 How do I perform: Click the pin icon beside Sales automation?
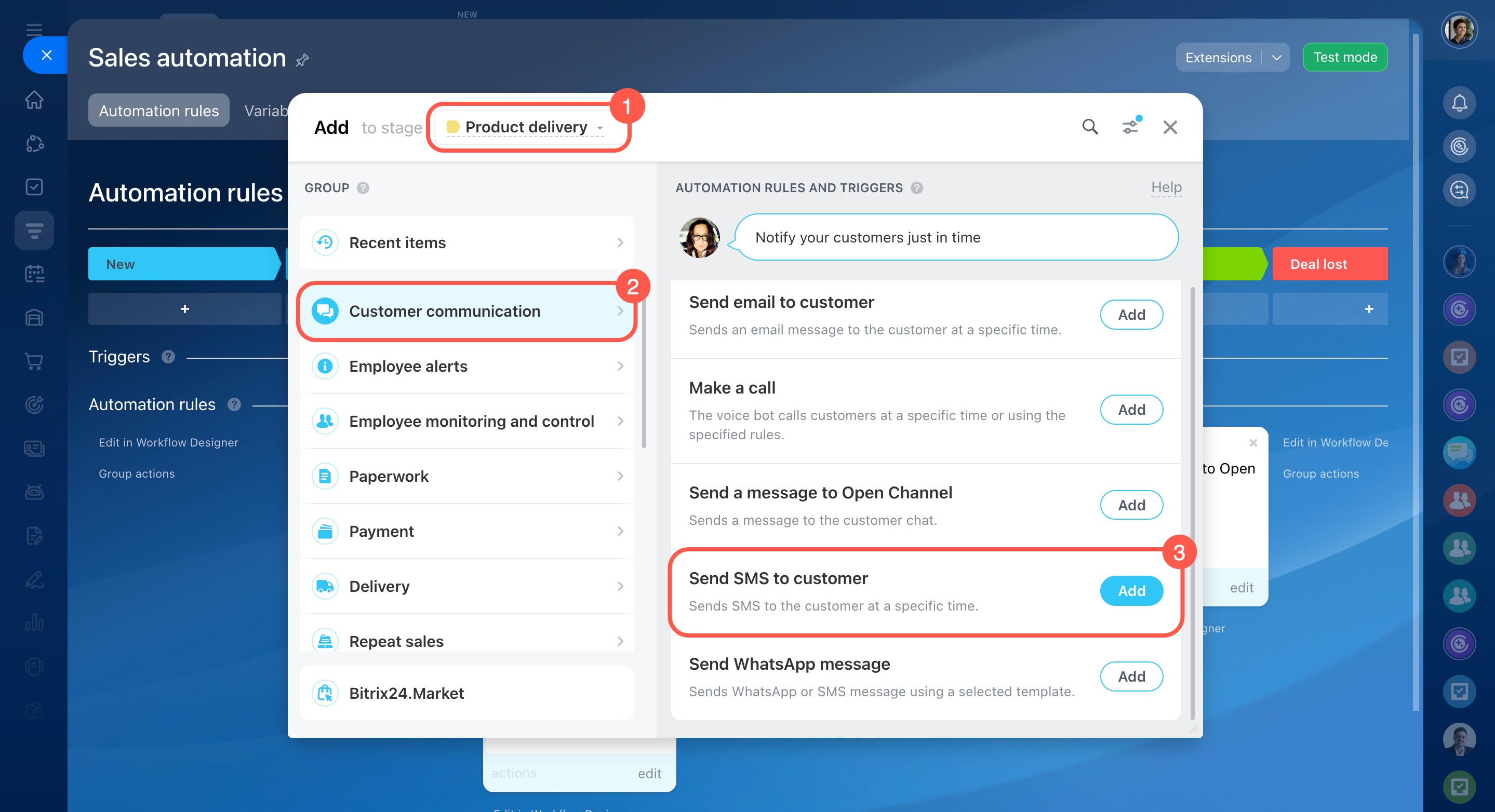click(302, 60)
